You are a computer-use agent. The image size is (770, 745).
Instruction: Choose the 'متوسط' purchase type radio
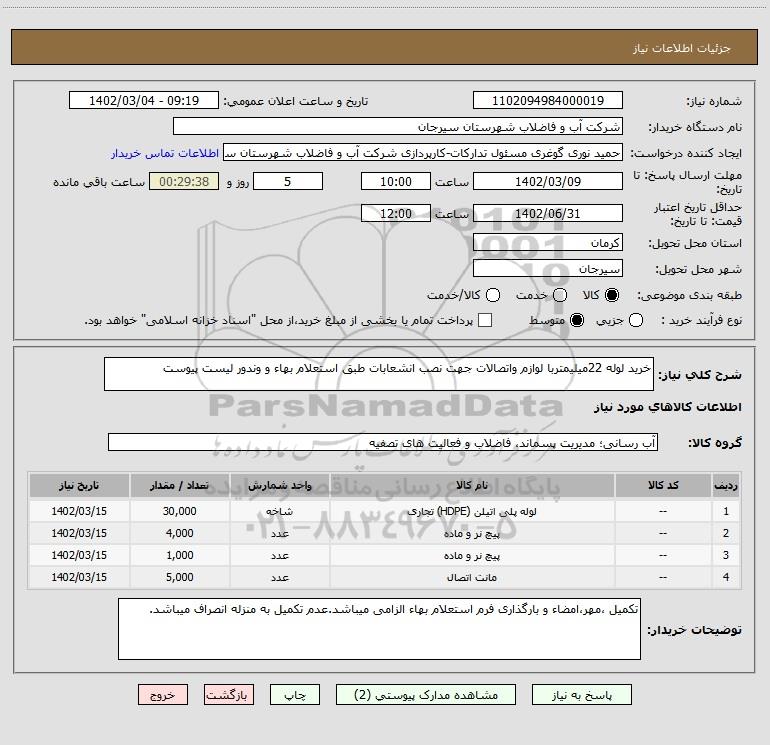[x=575, y=320]
